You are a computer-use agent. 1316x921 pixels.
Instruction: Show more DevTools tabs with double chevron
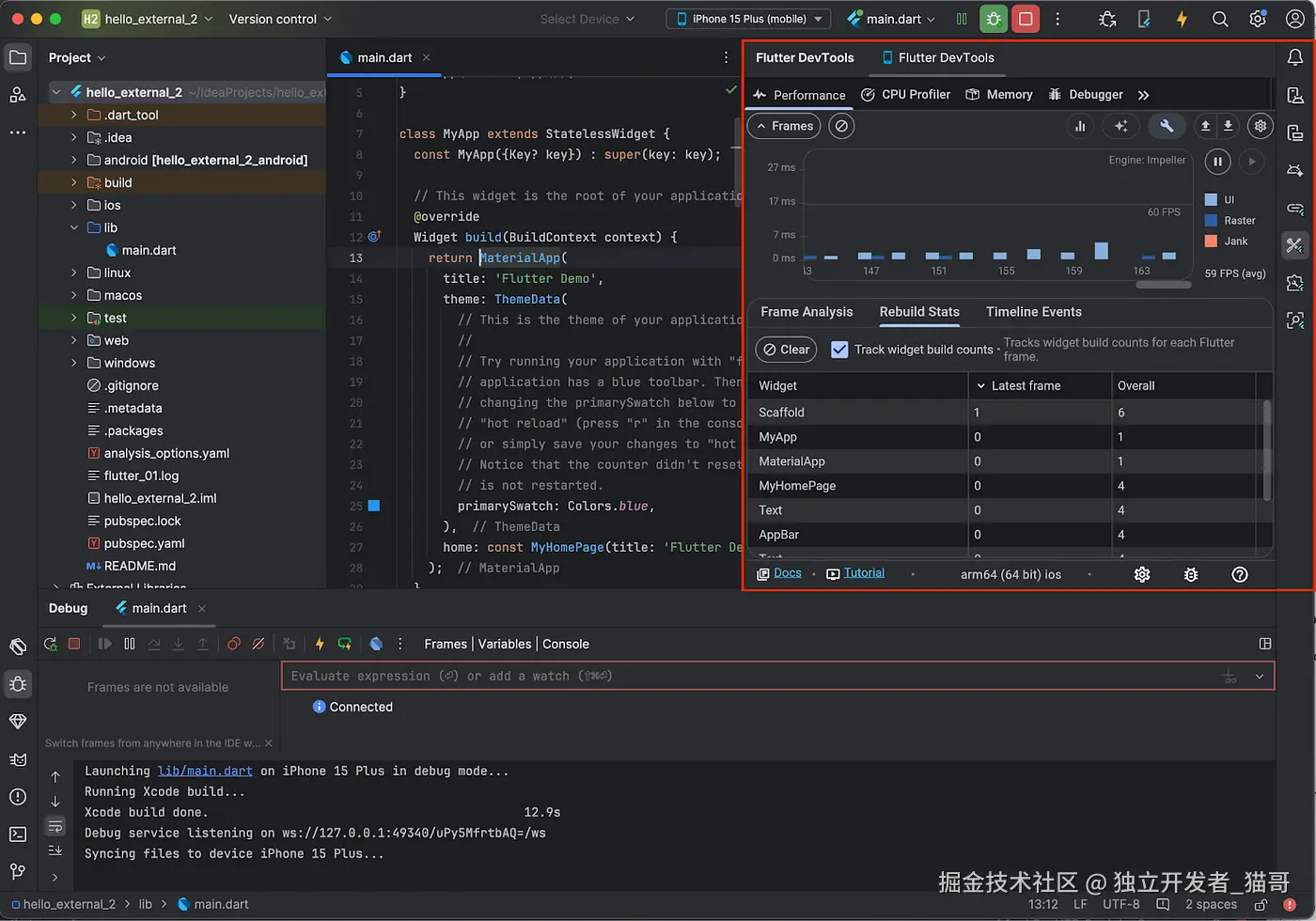coord(1144,95)
